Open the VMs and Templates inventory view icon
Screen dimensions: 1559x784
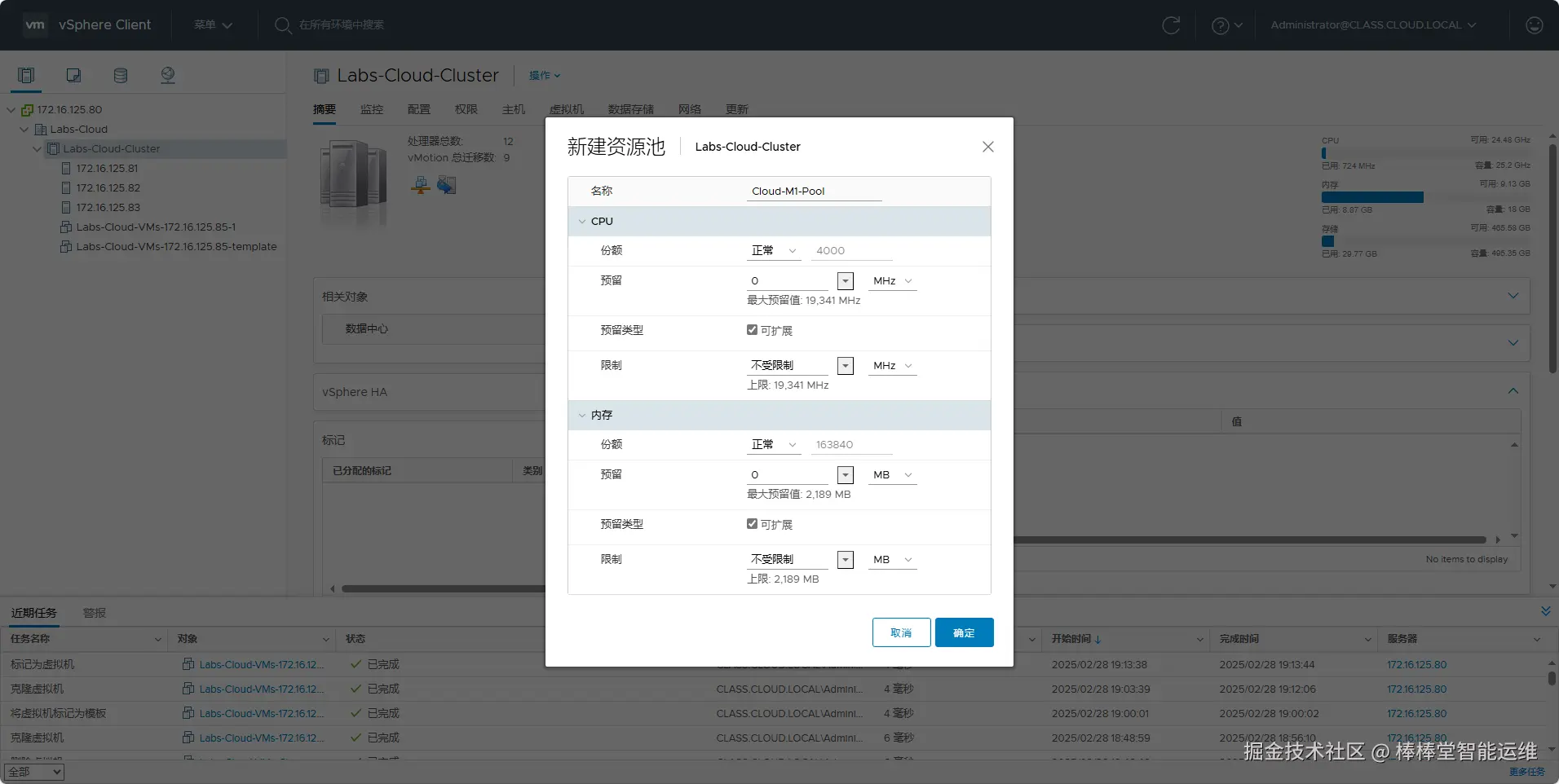pyautogui.click(x=73, y=76)
